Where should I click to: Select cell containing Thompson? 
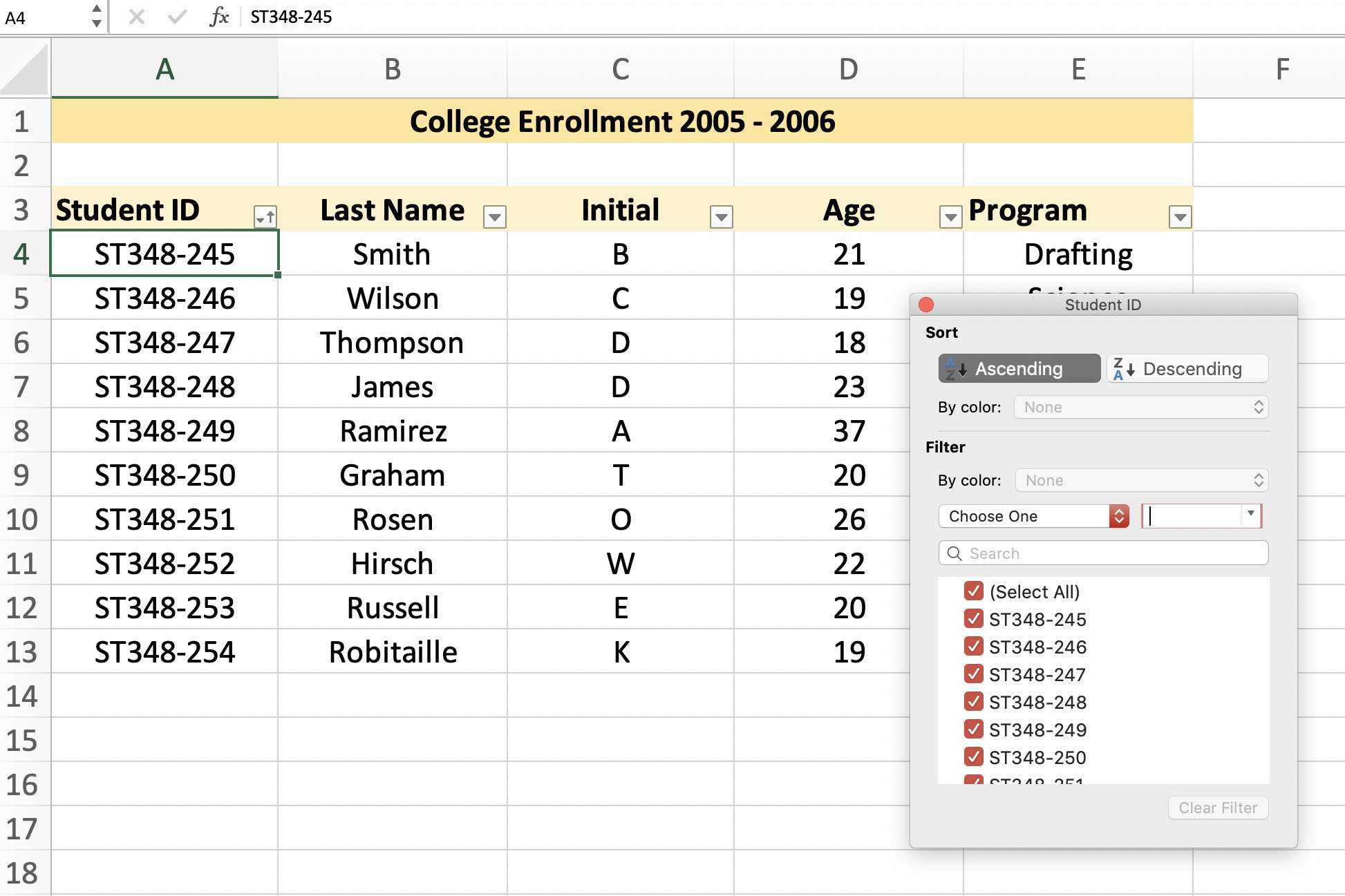click(x=393, y=342)
